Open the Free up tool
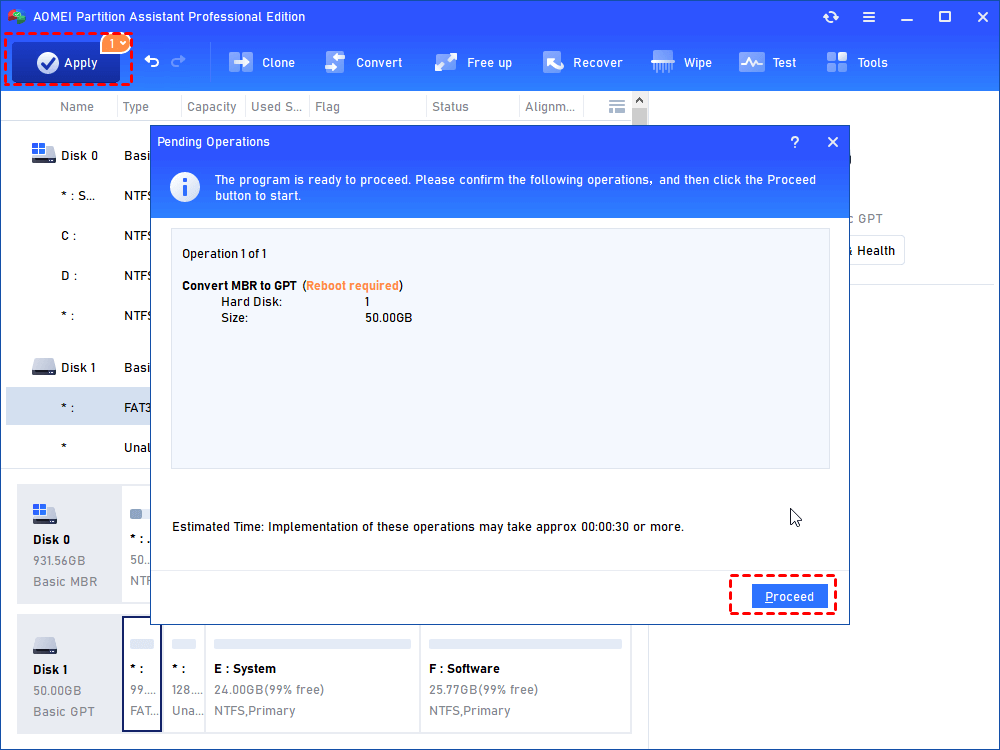The image size is (1000, 750). pyautogui.click(x=474, y=63)
